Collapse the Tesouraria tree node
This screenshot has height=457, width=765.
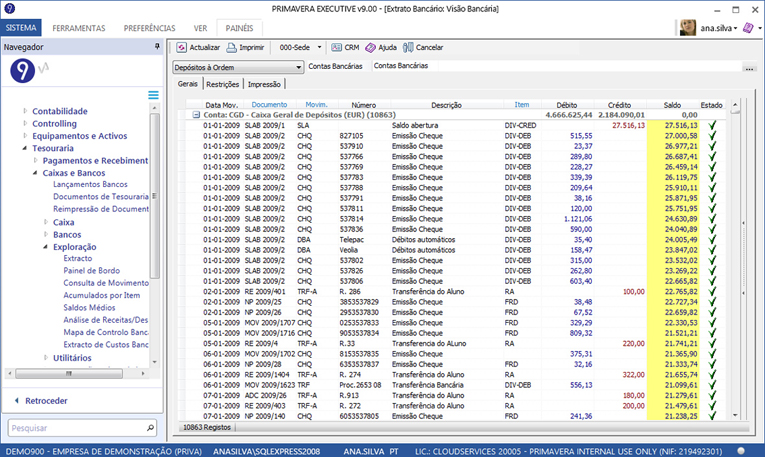25,148
